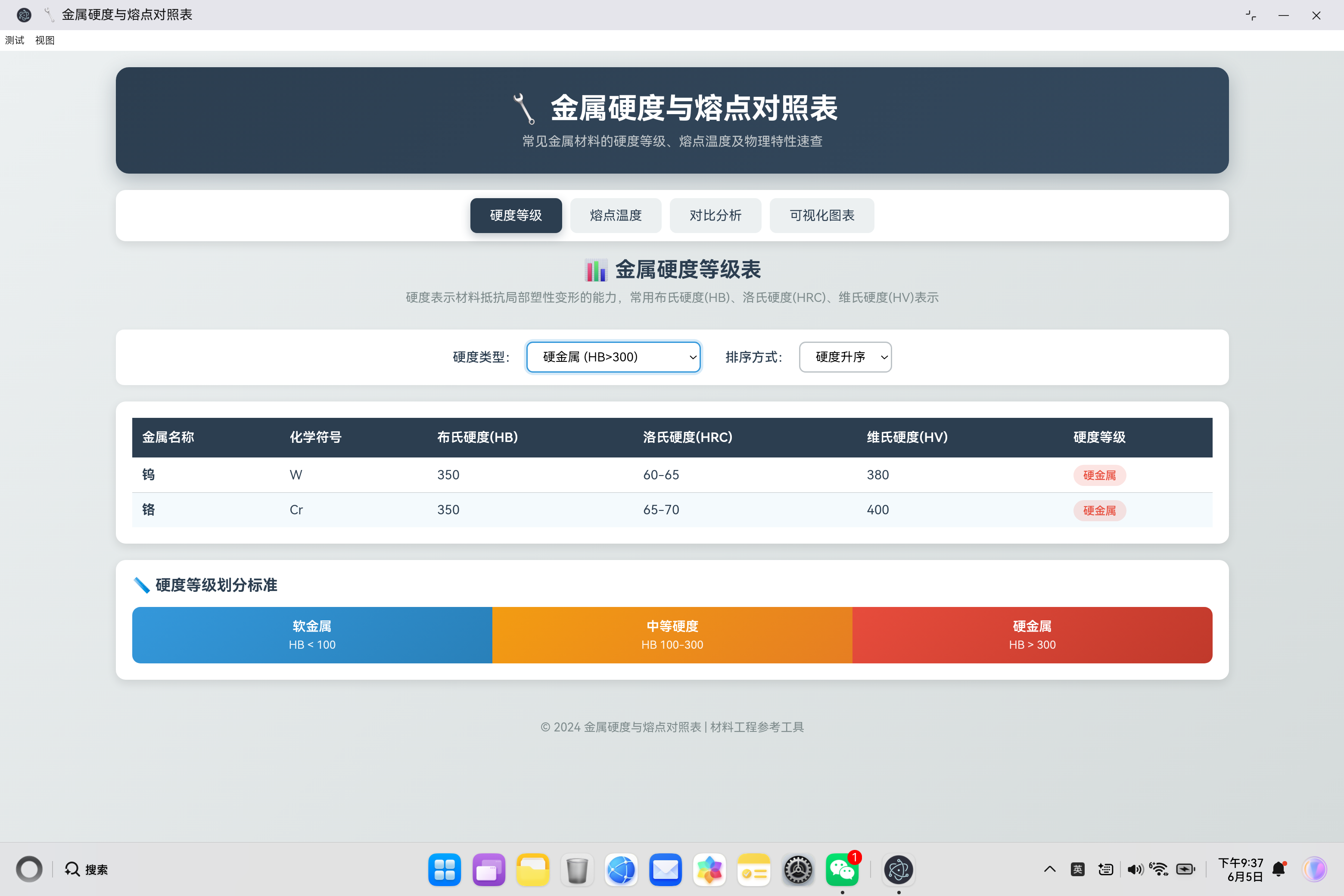Viewport: 1344px width, 896px height.
Task: Open the 视图 menu
Action: tap(44, 40)
